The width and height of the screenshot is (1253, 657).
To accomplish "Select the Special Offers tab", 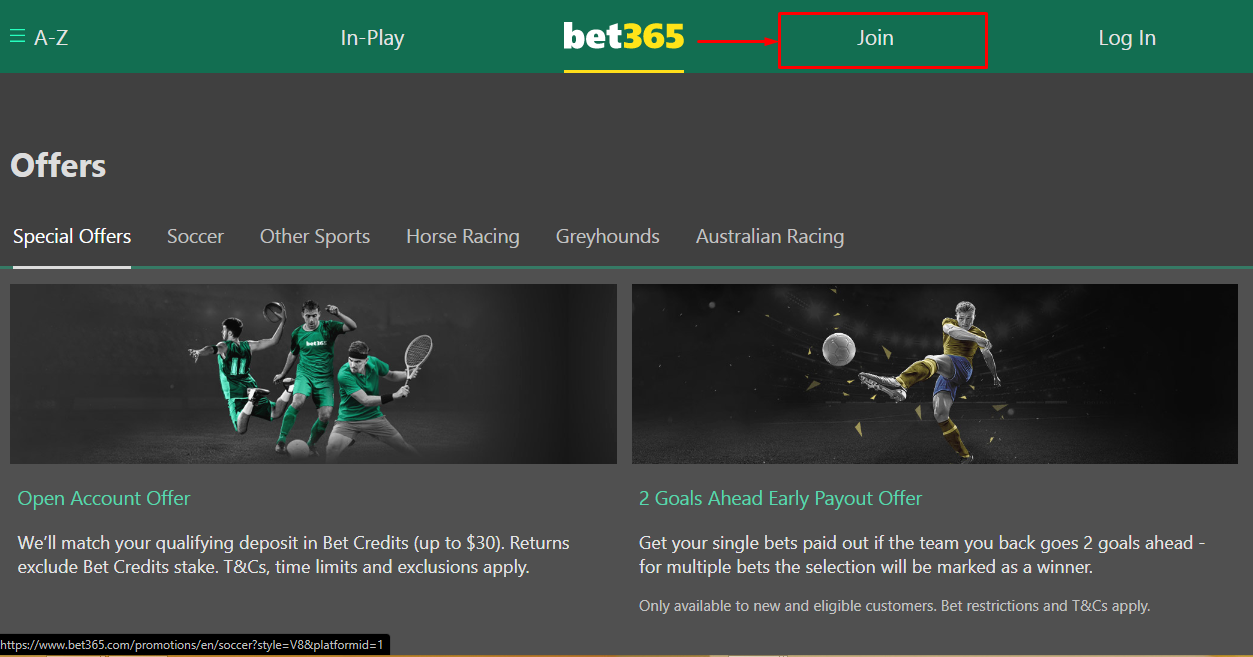I will pyautogui.click(x=72, y=237).
